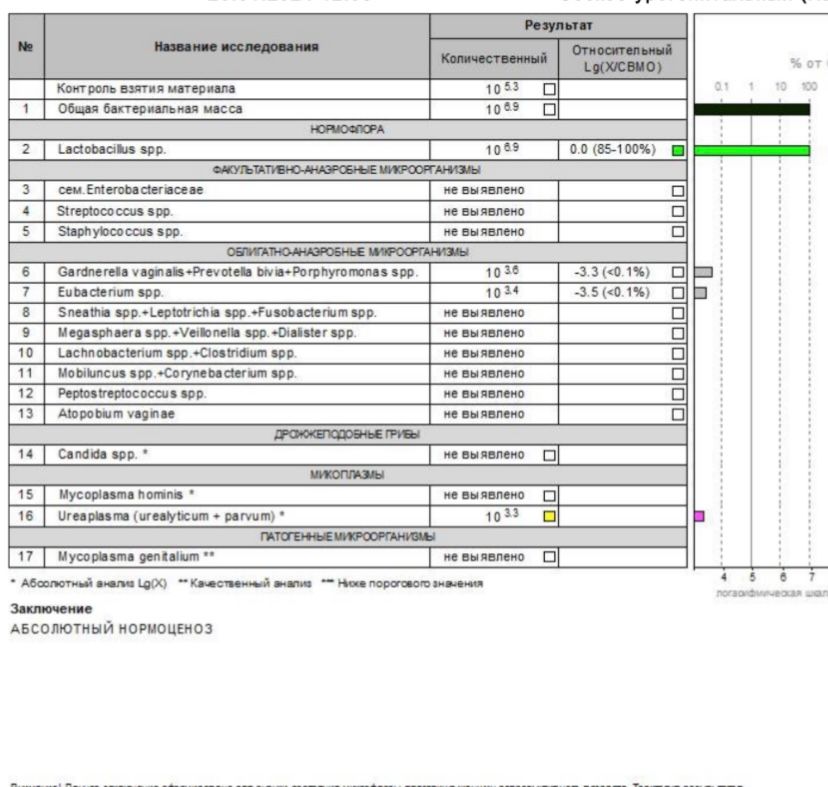Check the box for Mycoplasma genitalium
Viewport: 828px width, 787px height.
pyautogui.click(x=549, y=557)
